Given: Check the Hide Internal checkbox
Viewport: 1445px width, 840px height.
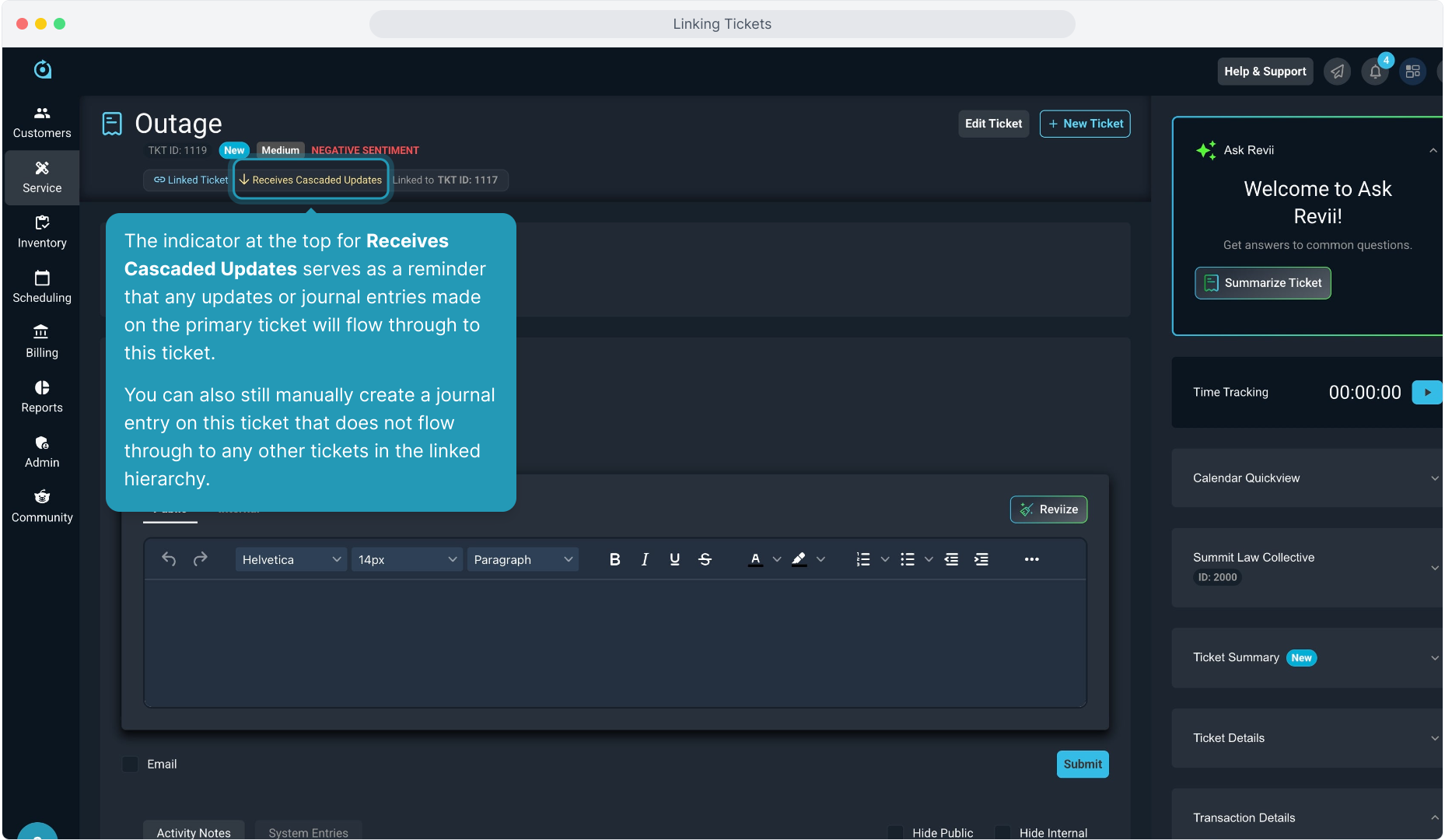Looking at the screenshot, I should [1003, 832].
